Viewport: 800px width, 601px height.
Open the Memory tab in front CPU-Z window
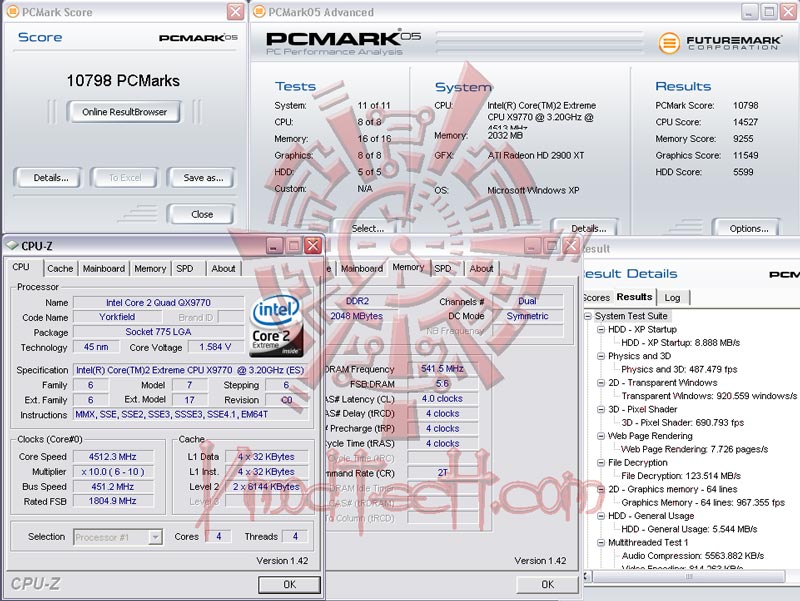pyautogui.click(x=150, y=268)
